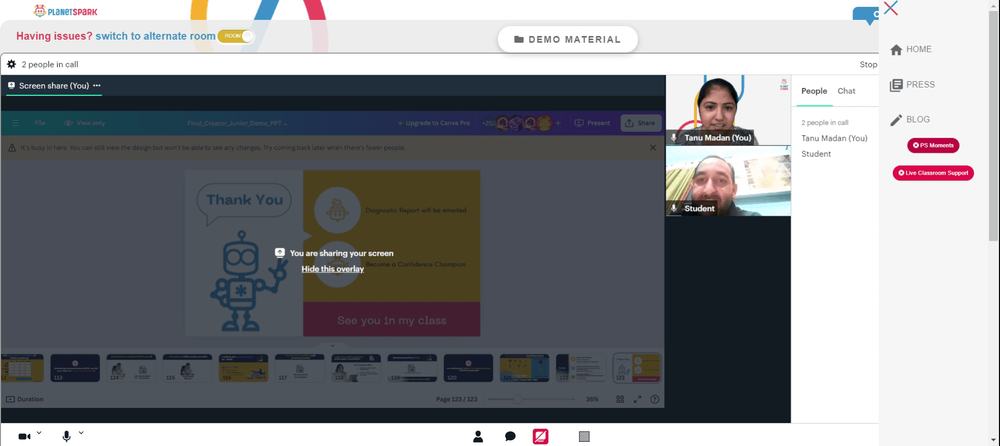Select slide thumbnail 113
Screen dimensions: 1000x446
point(75,368)
